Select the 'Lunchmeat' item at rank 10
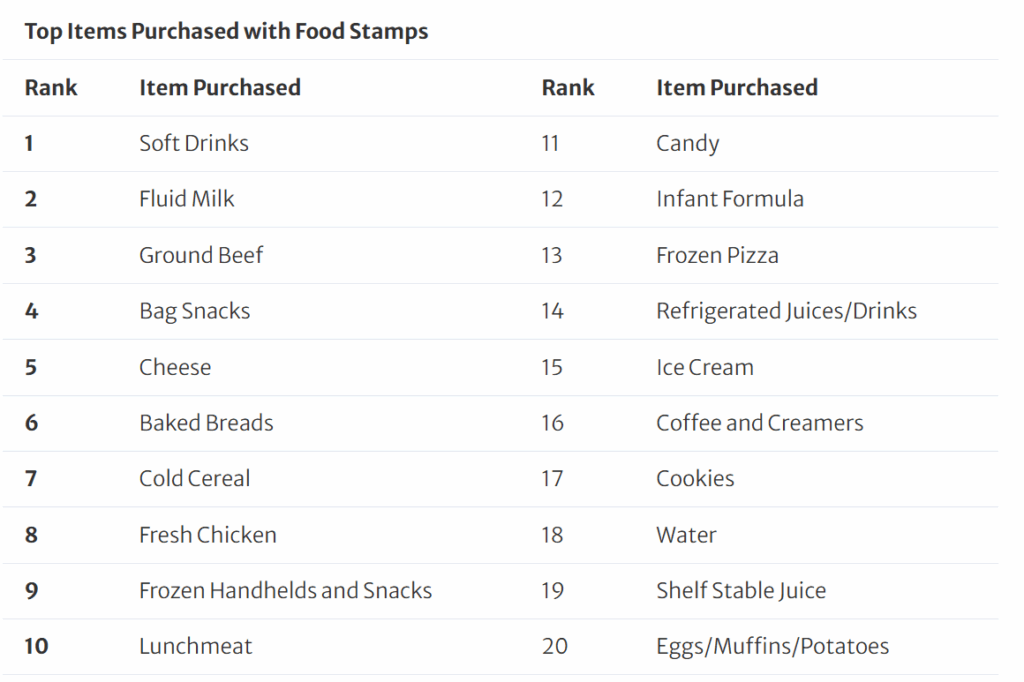This screenshot has width=1024, height=682. click(x=196, y=646)
